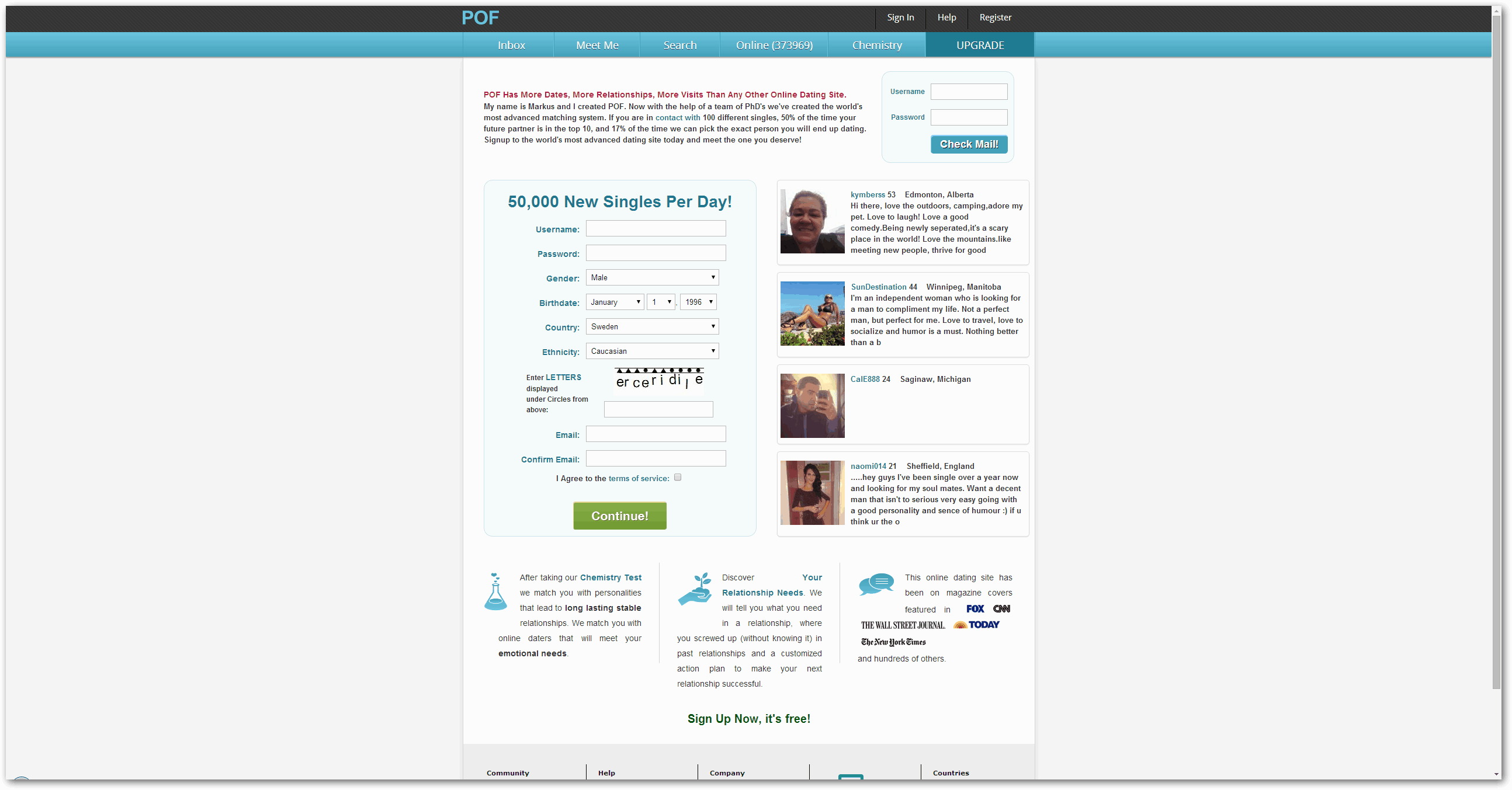Check the terms of service agreement box
This screenshot has height=790, width=1512.
point(678,478)
